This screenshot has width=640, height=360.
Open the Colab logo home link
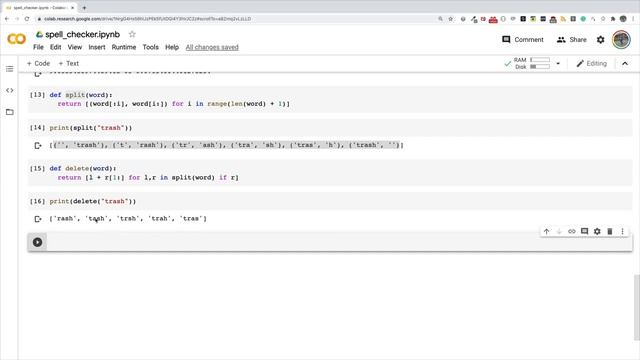pyautogui.click(x=16, y=39)
